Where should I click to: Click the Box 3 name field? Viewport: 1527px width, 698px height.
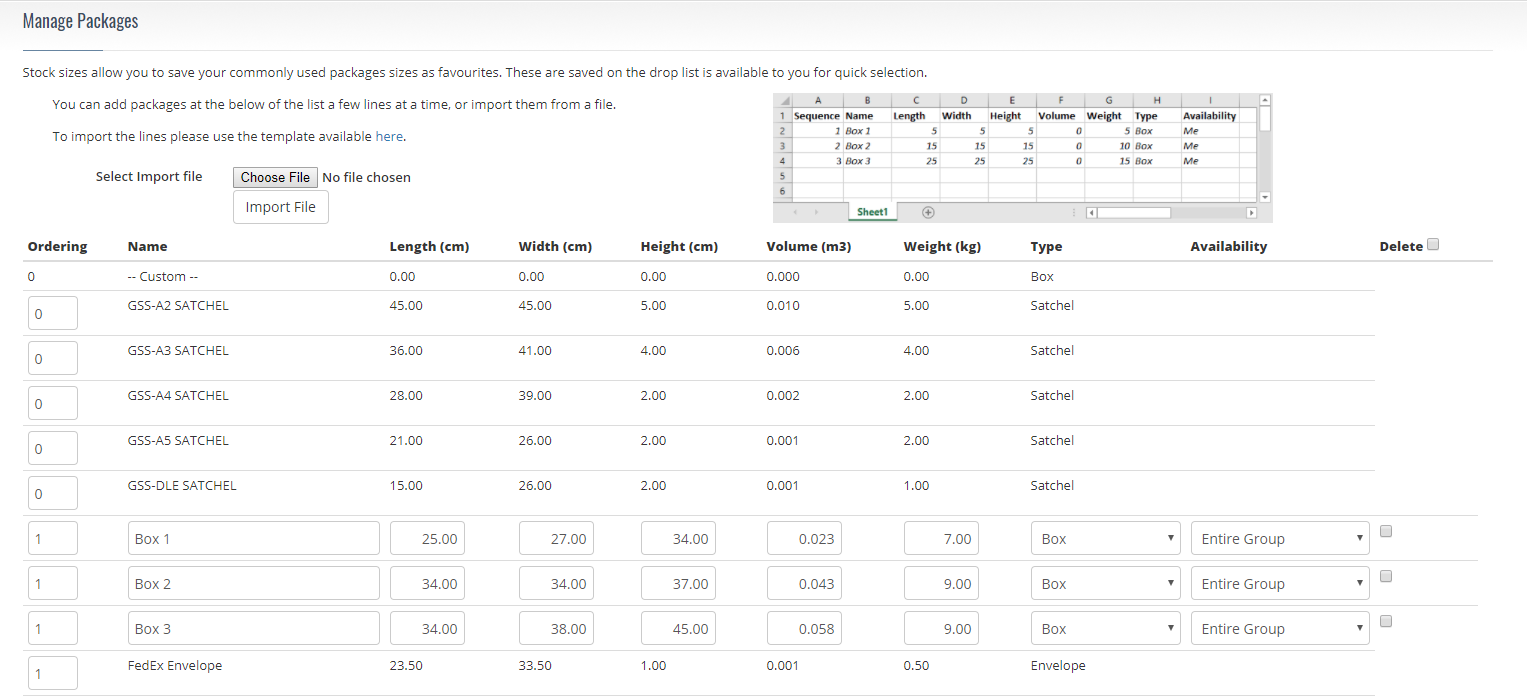click(254, 628)
